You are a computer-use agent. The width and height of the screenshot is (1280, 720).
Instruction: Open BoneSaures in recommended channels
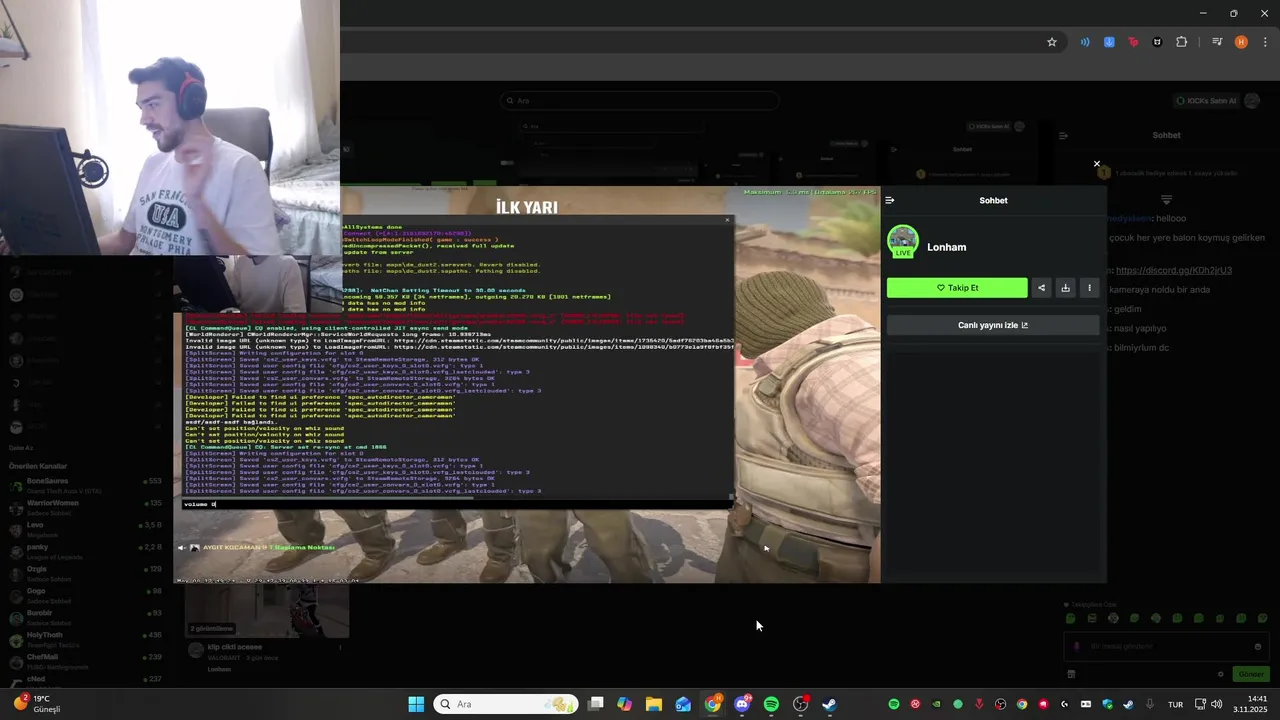[x=86, y=485]
